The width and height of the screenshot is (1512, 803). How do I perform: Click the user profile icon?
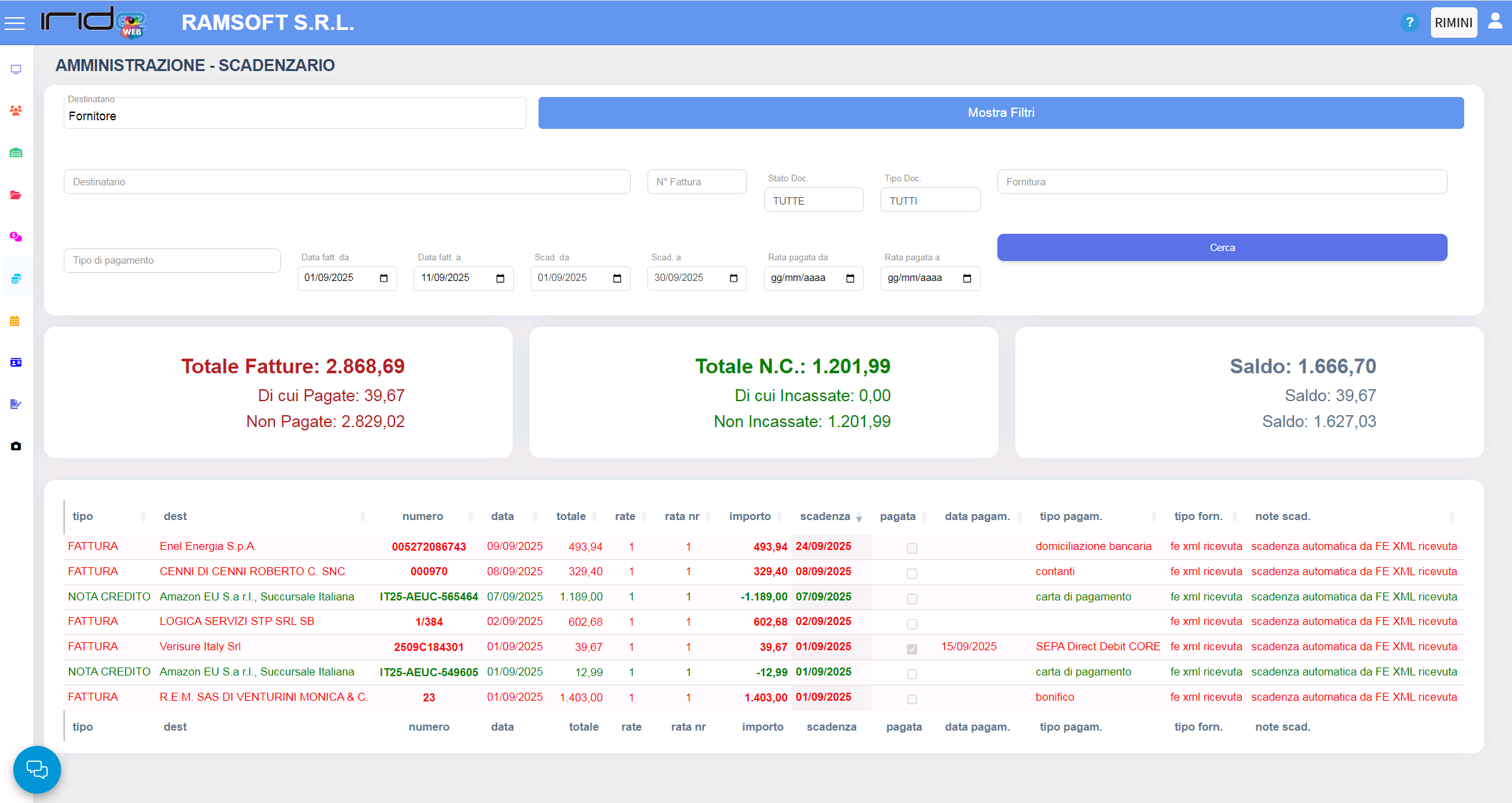pyautogui.click(x=1495, y=21)
